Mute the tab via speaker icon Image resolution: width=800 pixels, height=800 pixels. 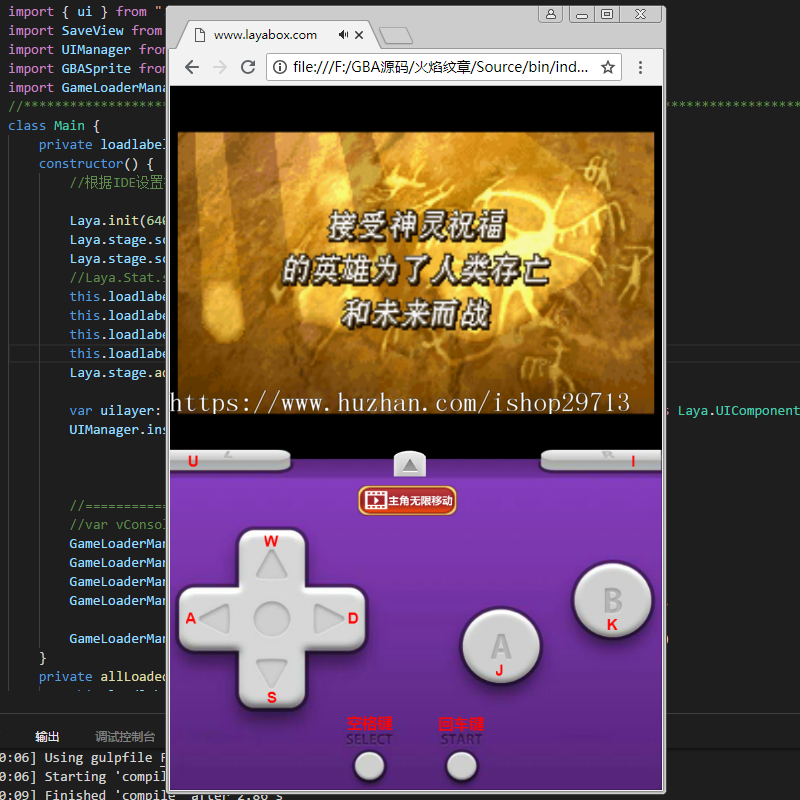pyautogui.click(x=343, y=34)
